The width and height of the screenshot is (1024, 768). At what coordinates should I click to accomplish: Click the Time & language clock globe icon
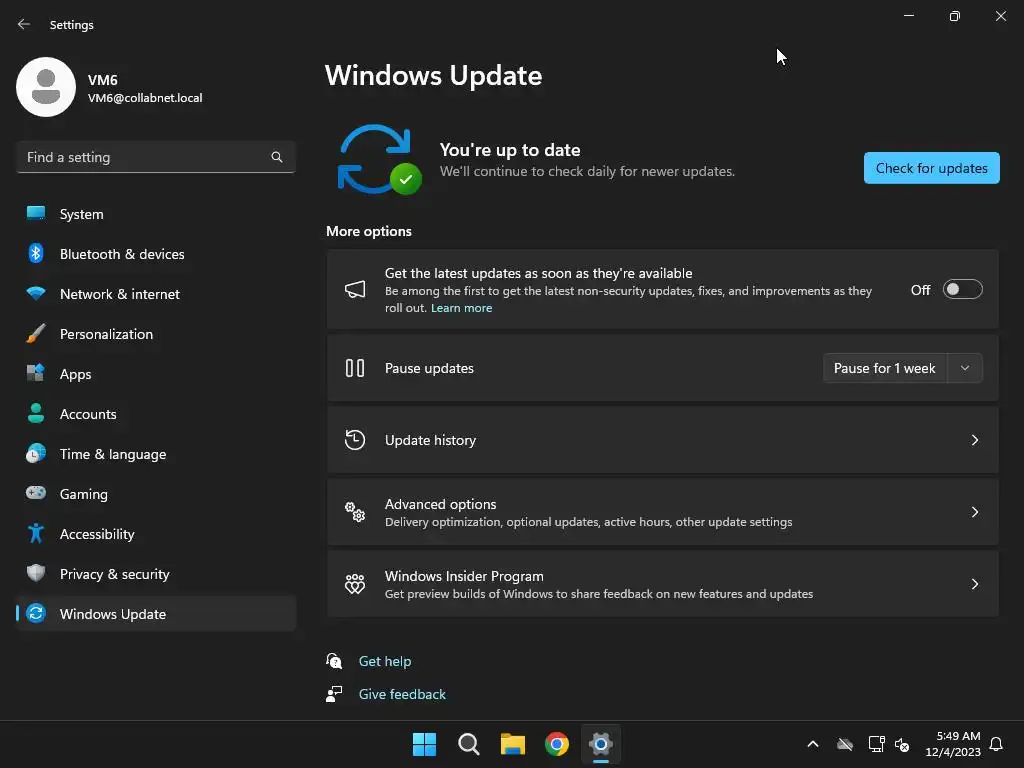click(x=36, y=453)
